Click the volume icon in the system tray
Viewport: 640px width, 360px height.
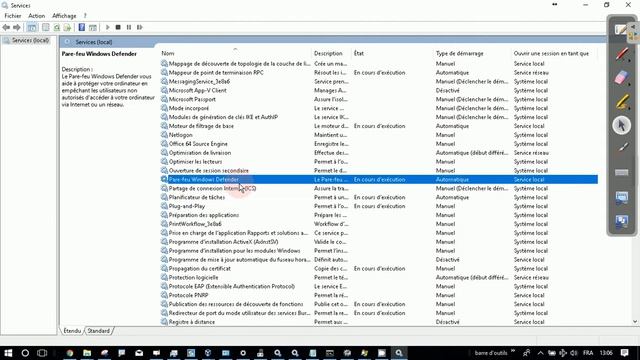coord(573,353)
